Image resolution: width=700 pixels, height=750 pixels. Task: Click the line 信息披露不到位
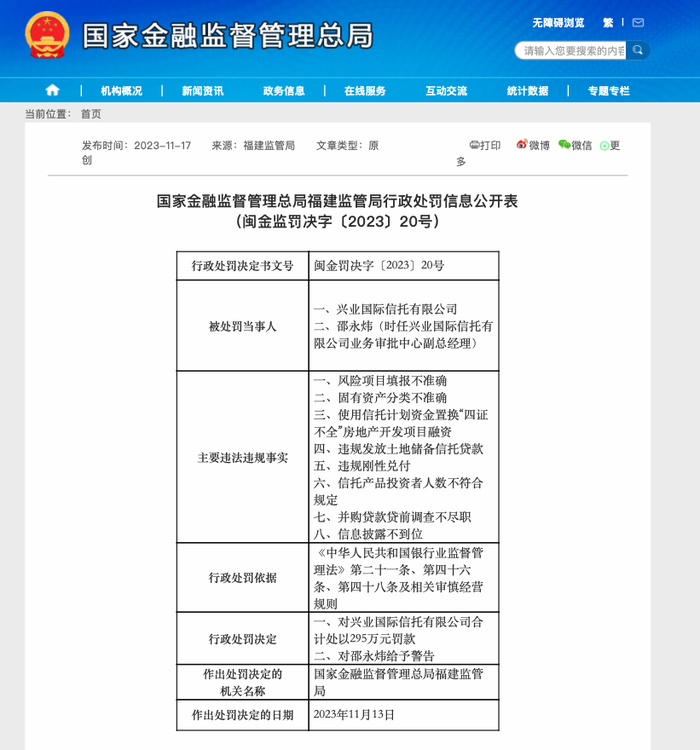pyautogui.click(x=380, y=534)
